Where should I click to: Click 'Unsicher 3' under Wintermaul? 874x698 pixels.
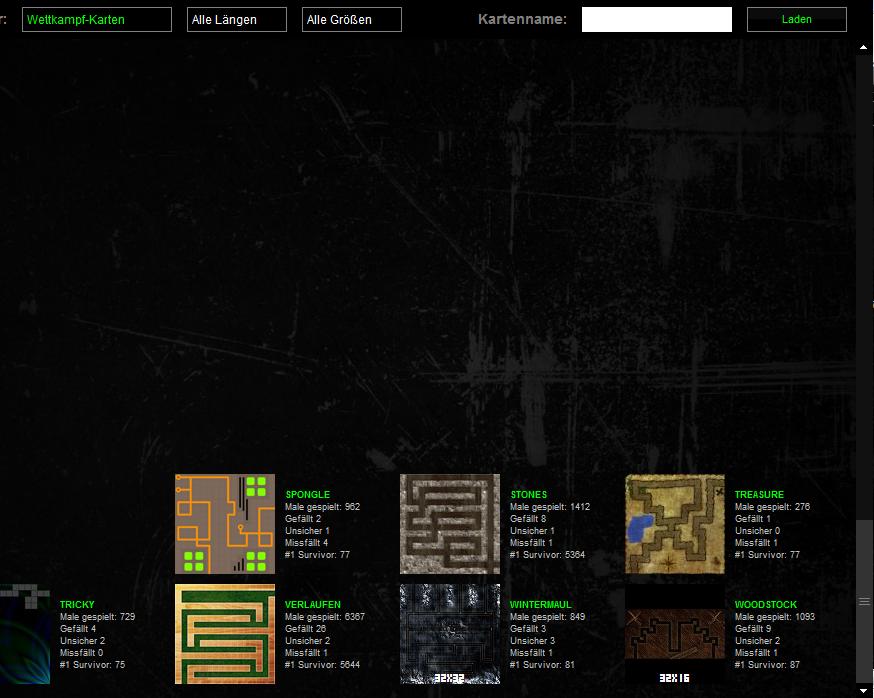[532, 641]
